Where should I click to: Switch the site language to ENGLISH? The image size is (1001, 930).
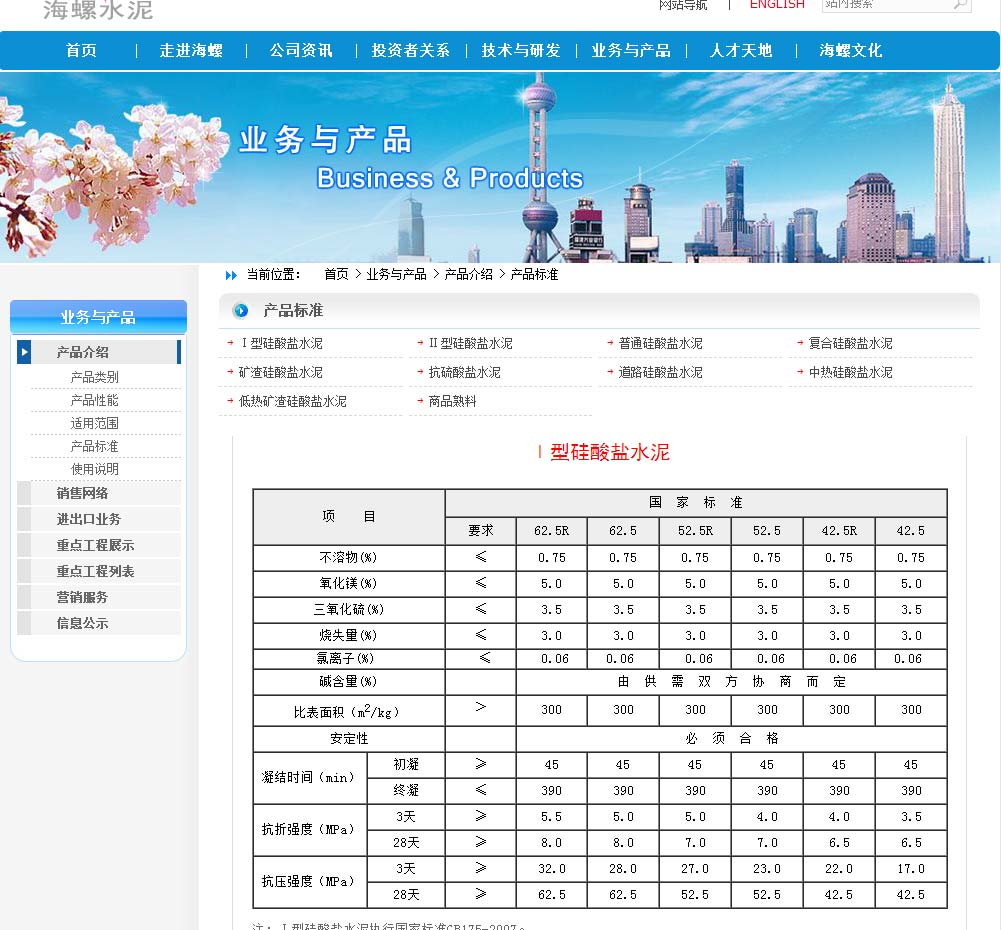tap(777, 5)
